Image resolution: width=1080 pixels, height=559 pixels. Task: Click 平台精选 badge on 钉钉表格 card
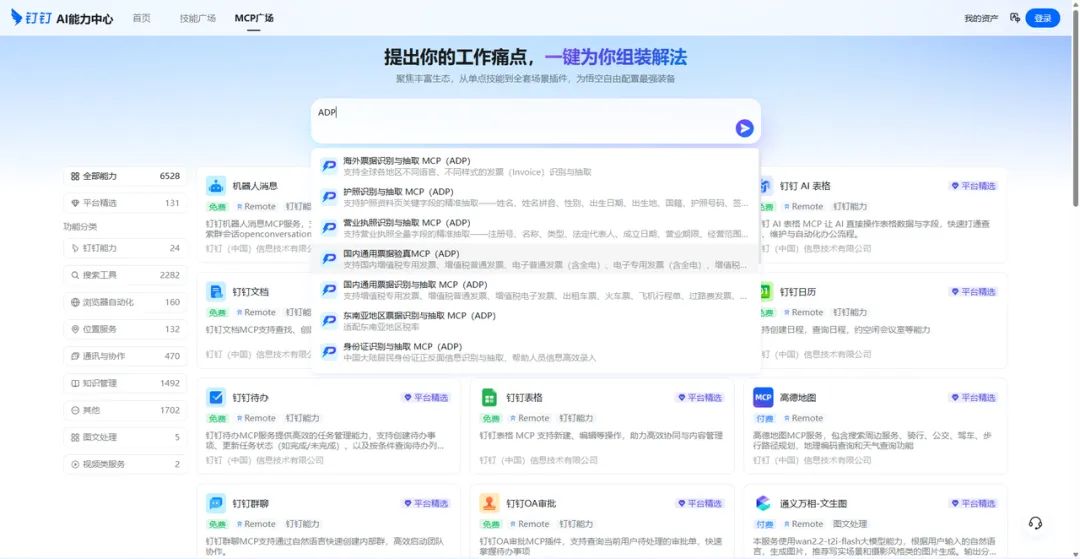coord(700,397)
